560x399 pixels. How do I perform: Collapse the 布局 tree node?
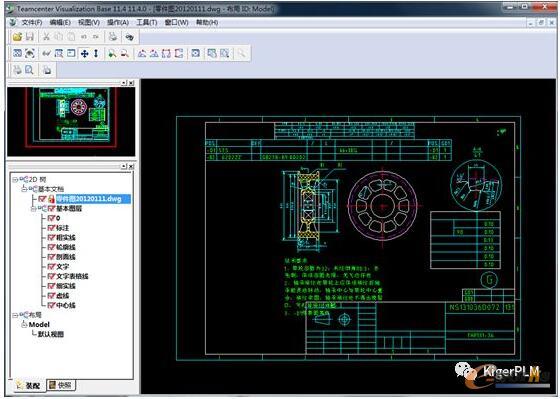pos(15,315)
